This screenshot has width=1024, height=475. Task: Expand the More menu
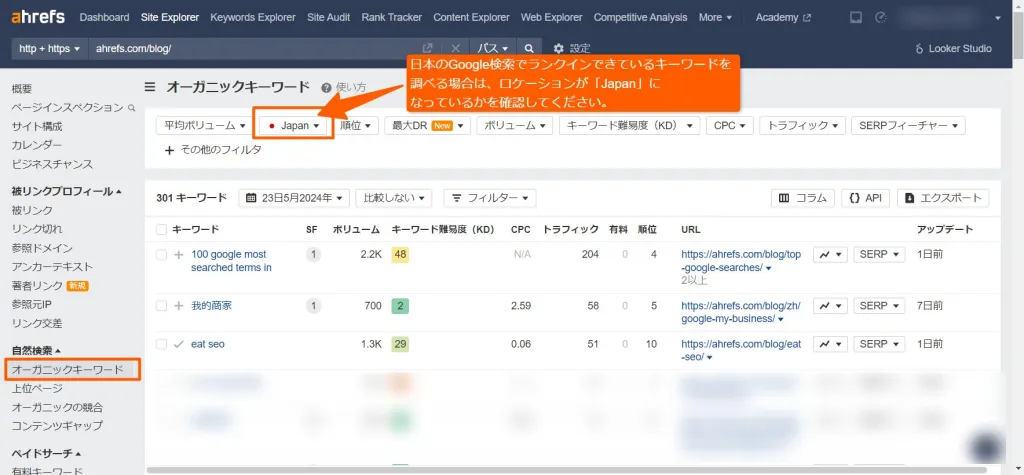tap(715, 18)
